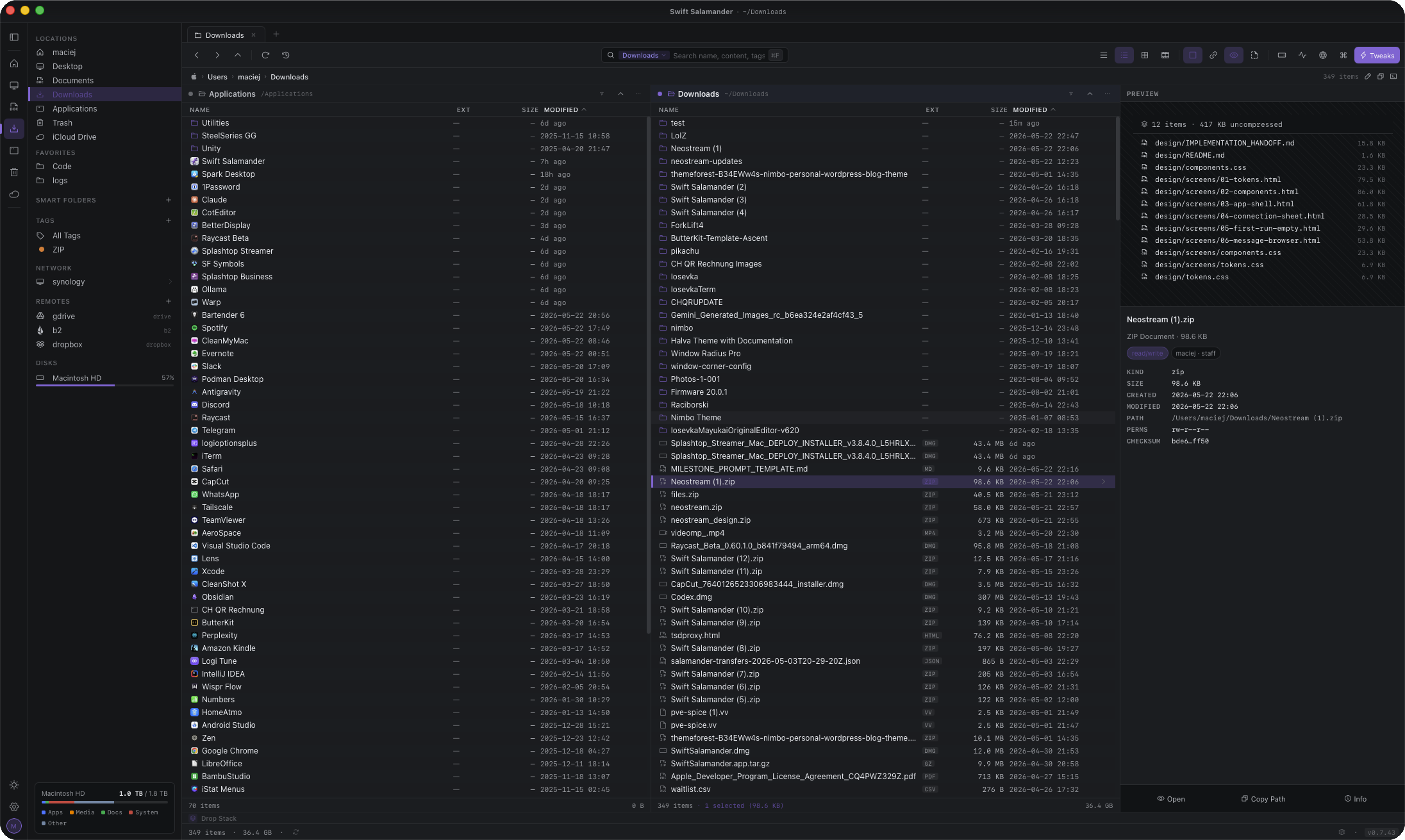Click the sync icon in the status bar

[x=296, y=832]
